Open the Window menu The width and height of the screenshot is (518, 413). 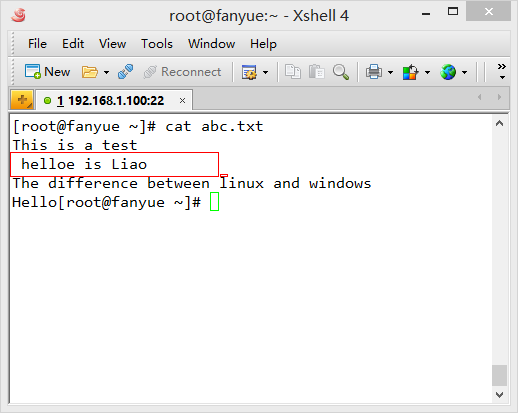pos(211,44)
